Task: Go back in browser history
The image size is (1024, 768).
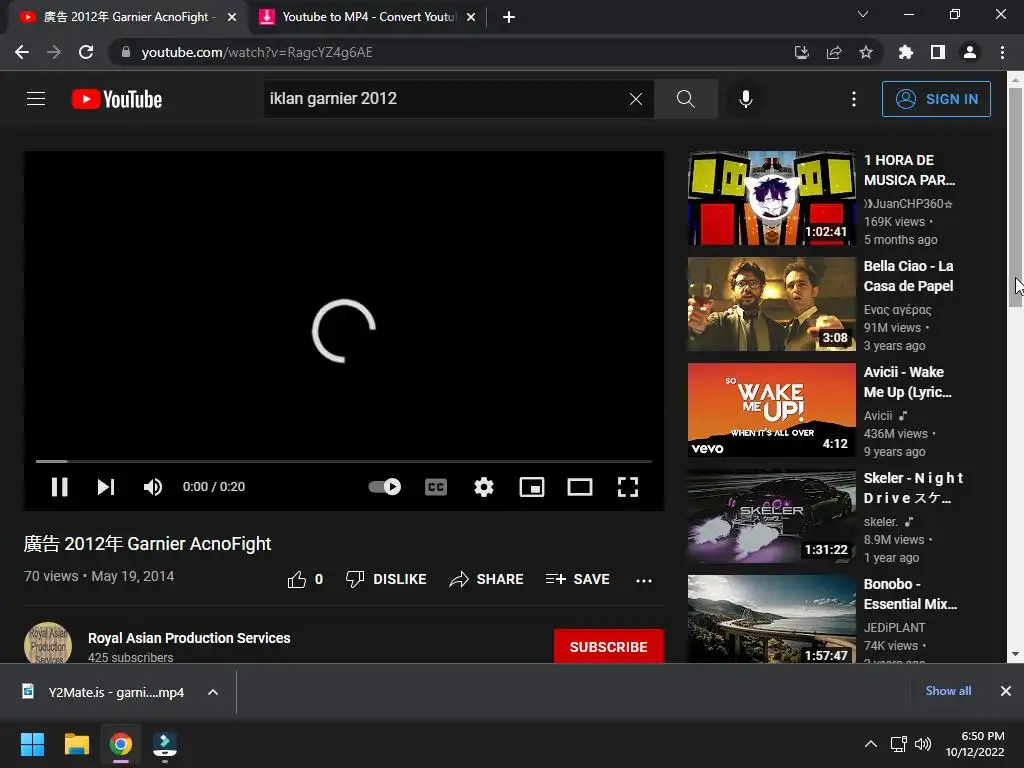Action: (x=22, y=52)
